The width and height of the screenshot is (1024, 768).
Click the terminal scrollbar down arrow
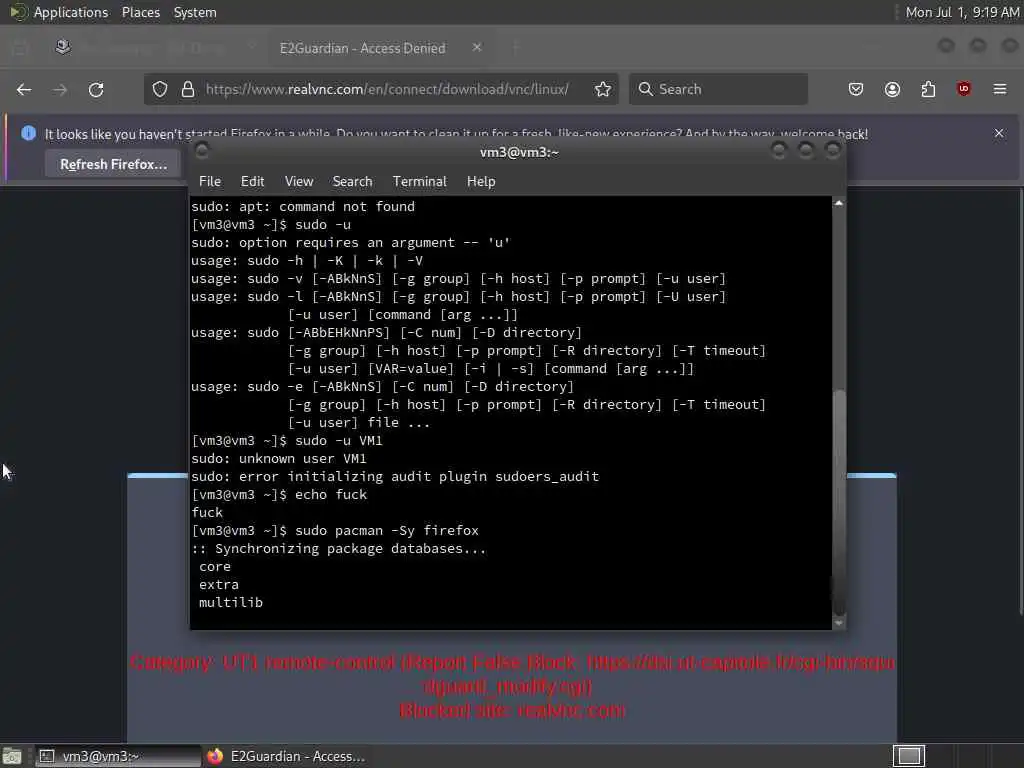click(839, 624)
